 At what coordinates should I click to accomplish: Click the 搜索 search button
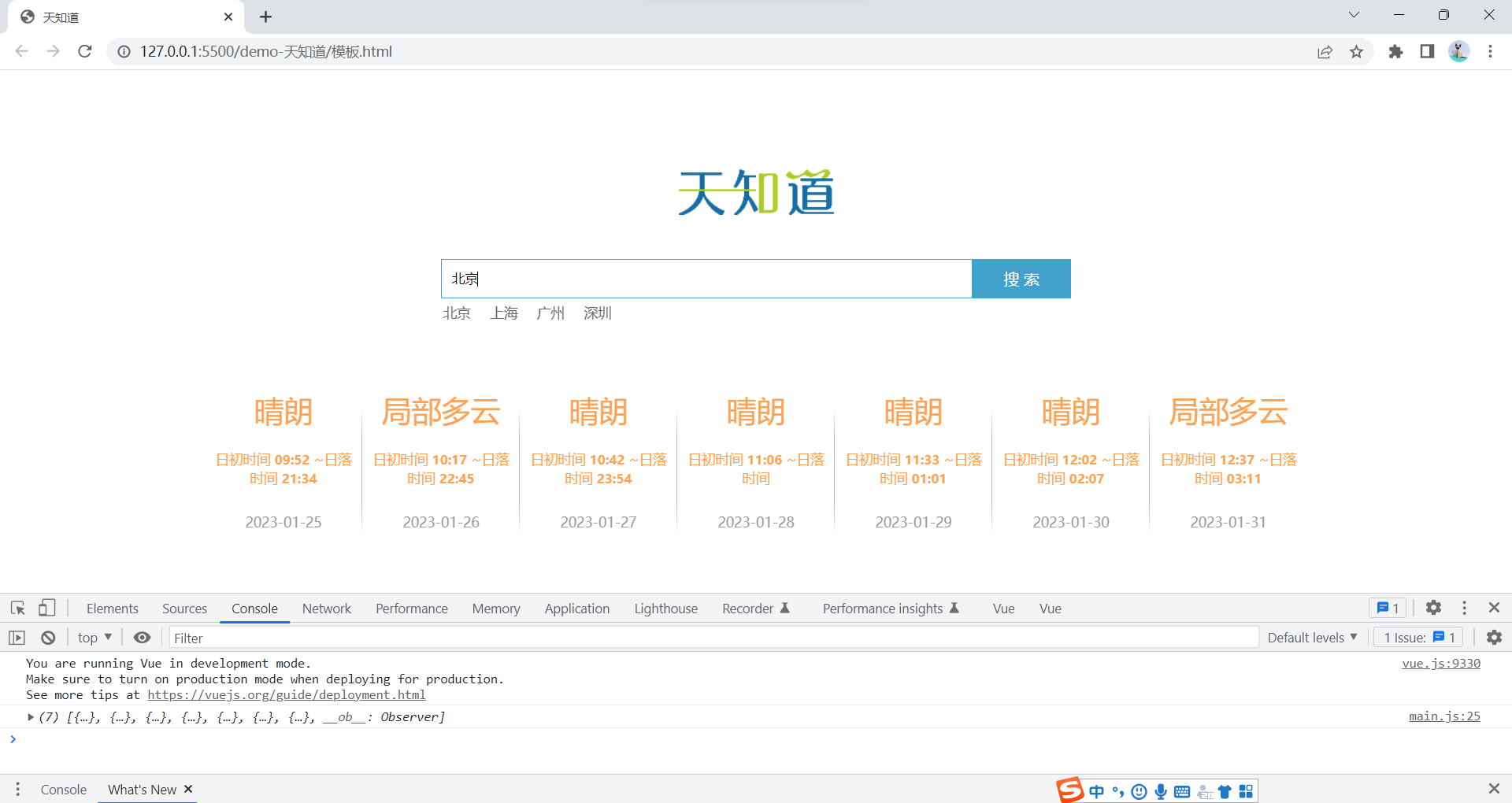click(x=1021, y=279)
